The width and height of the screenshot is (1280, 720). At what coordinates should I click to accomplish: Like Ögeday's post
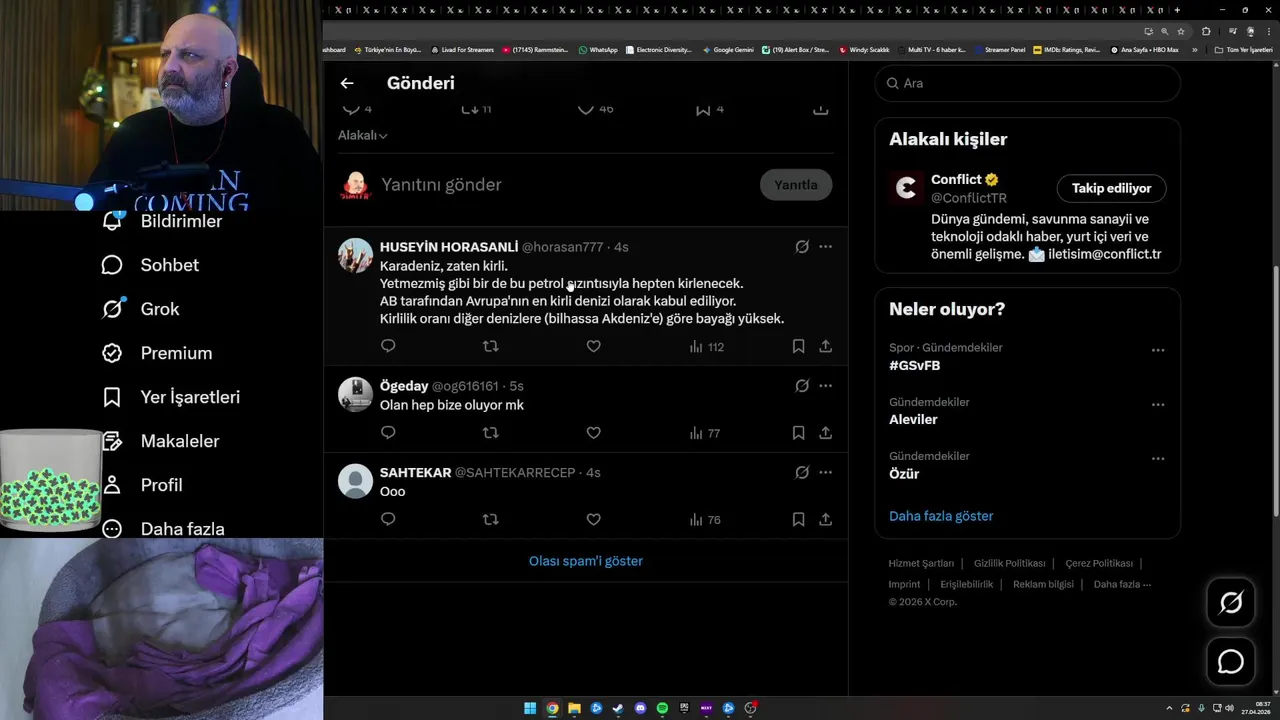tap(593, 433)
